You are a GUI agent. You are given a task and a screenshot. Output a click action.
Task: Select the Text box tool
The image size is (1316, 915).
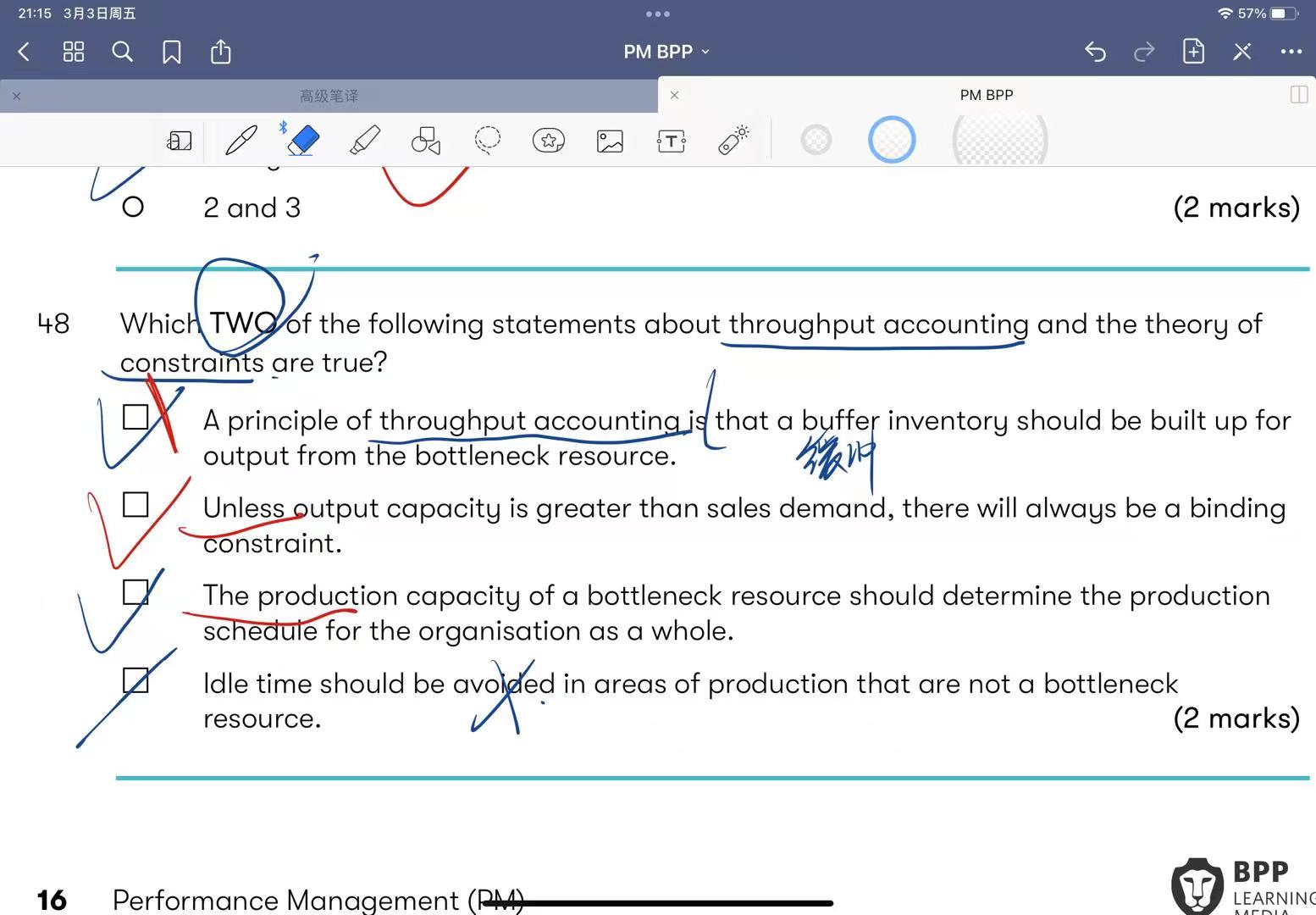pyautogui.click(x=671, y=141)
